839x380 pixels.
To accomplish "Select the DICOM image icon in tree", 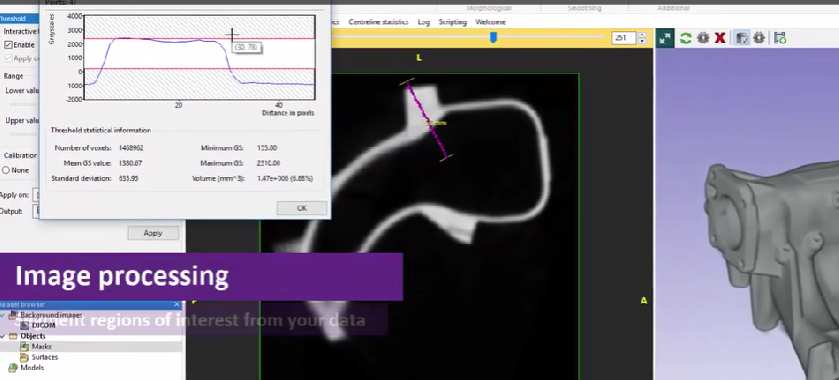I will pos(24,325).
